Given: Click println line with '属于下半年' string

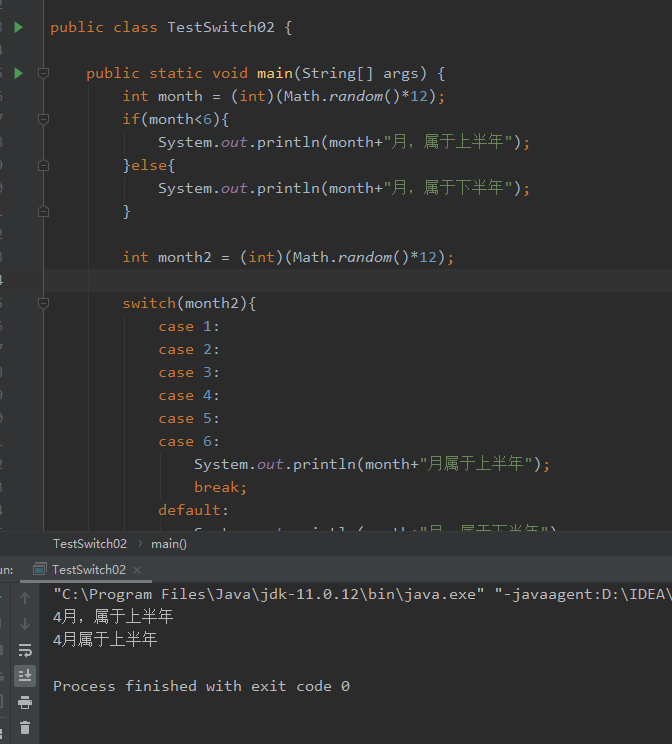Looking at the screenshot, I should click(344, 188).
